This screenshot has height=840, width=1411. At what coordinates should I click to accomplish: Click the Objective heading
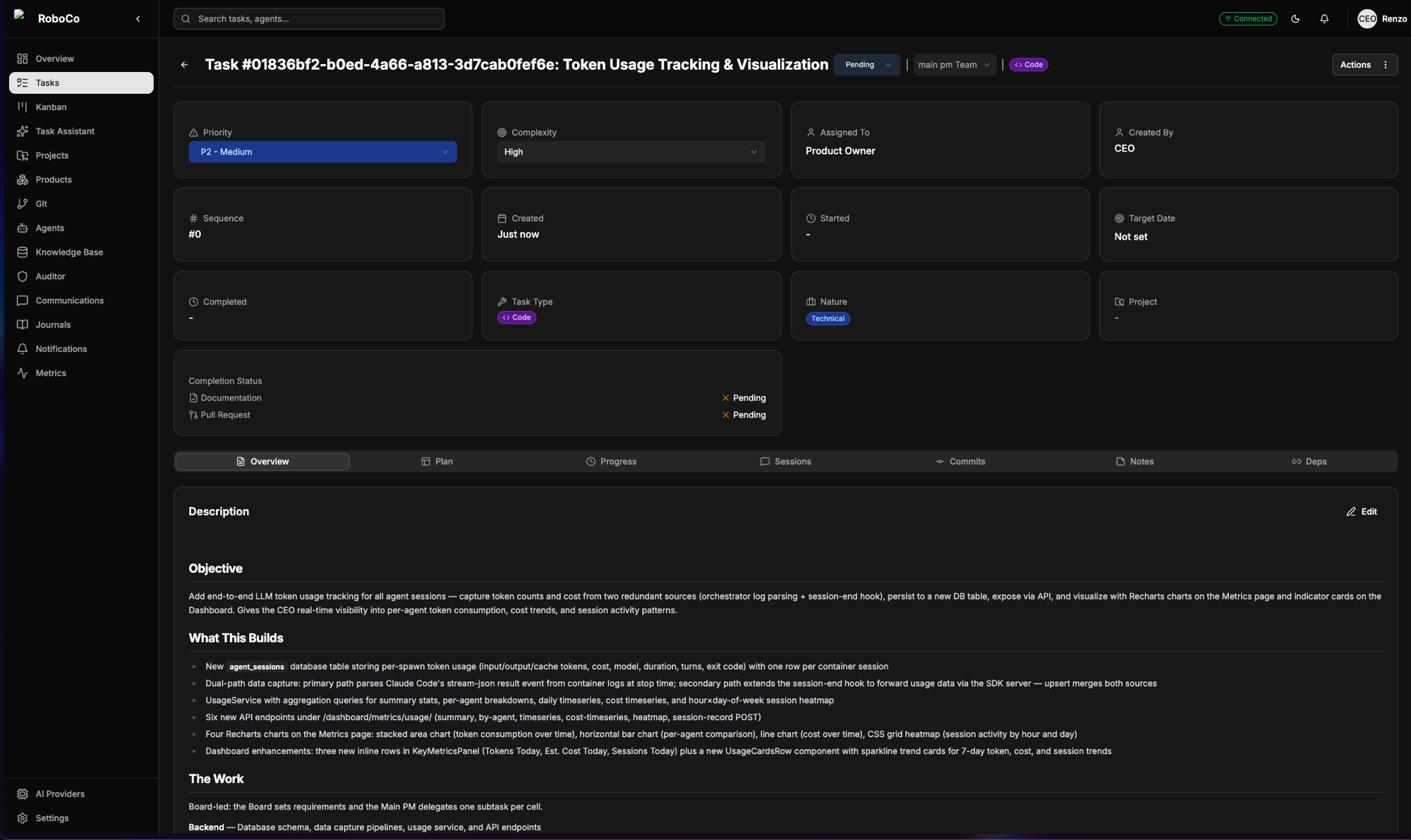point(215,568)
